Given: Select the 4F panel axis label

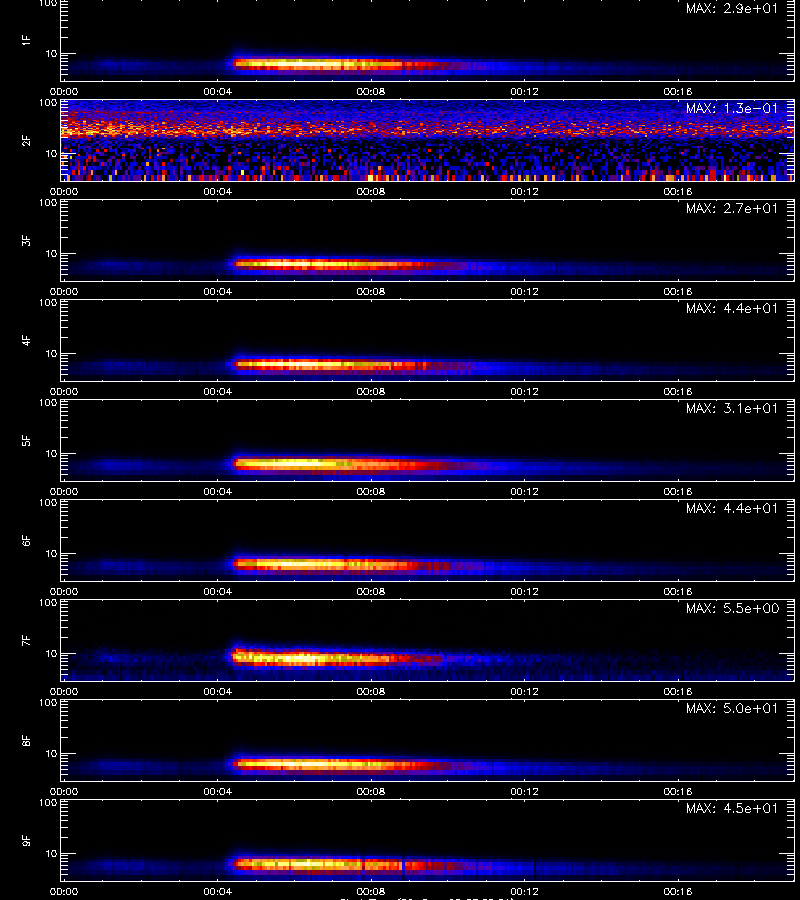Looking at the screenshot, I should point(26,340).
